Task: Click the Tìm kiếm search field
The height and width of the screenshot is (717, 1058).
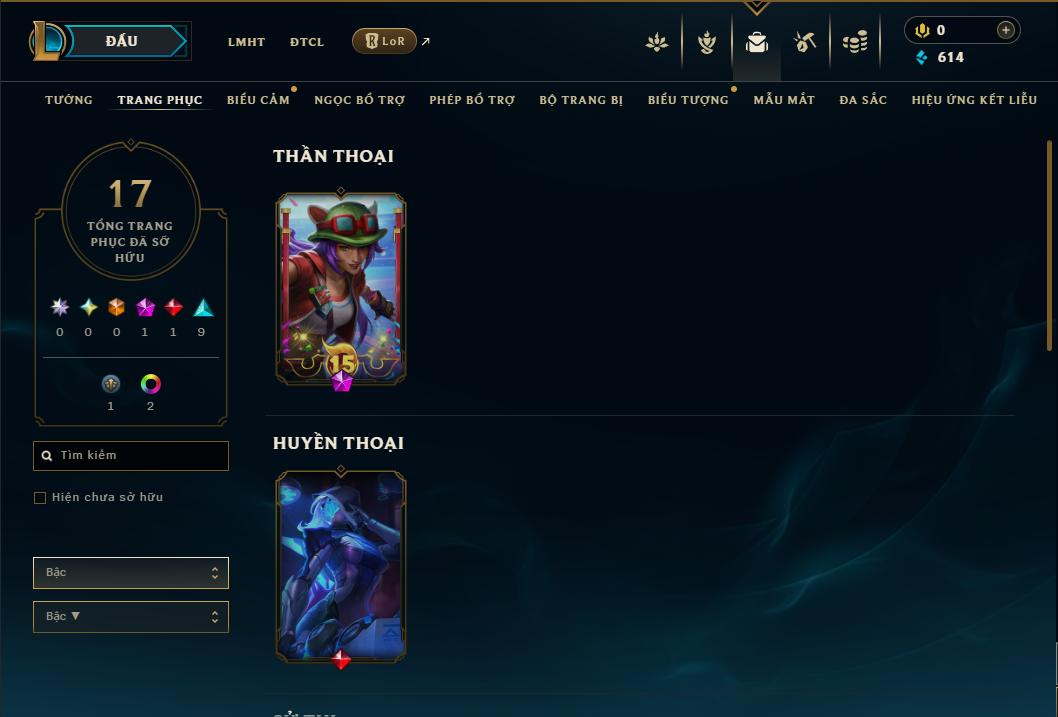Action: [131, 455]
